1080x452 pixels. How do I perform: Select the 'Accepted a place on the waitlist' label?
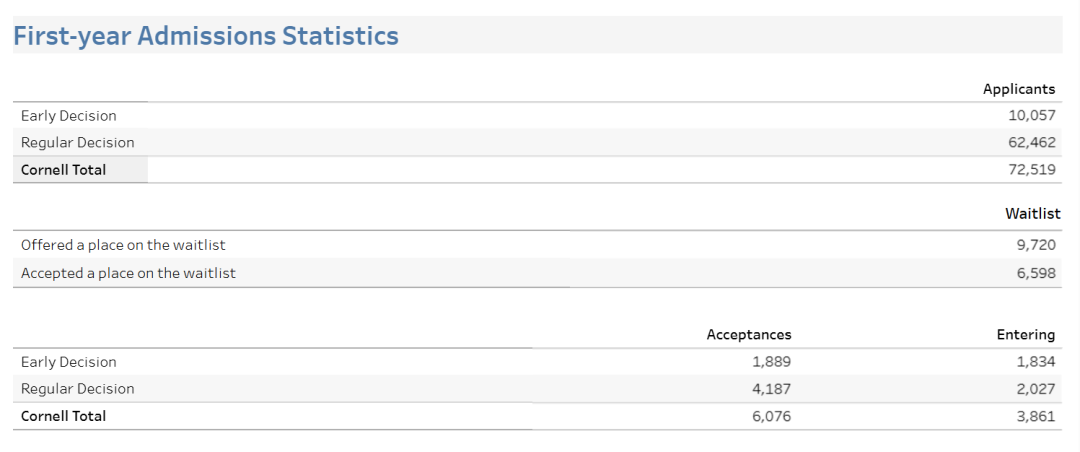tap(128, 273)
